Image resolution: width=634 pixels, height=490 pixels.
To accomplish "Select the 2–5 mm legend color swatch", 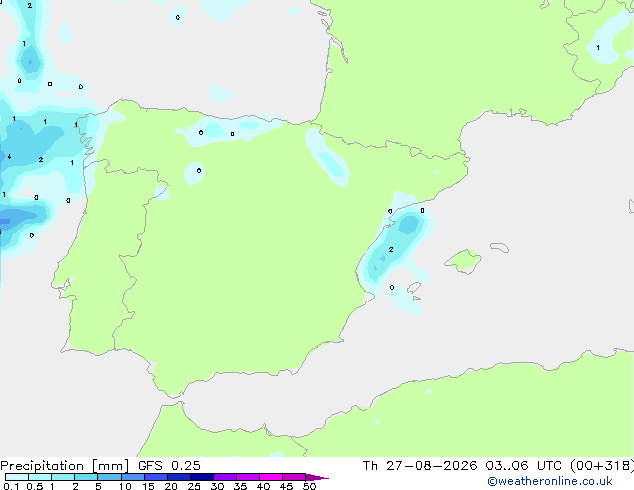I will pyautogui.click(x=86, y=477).
